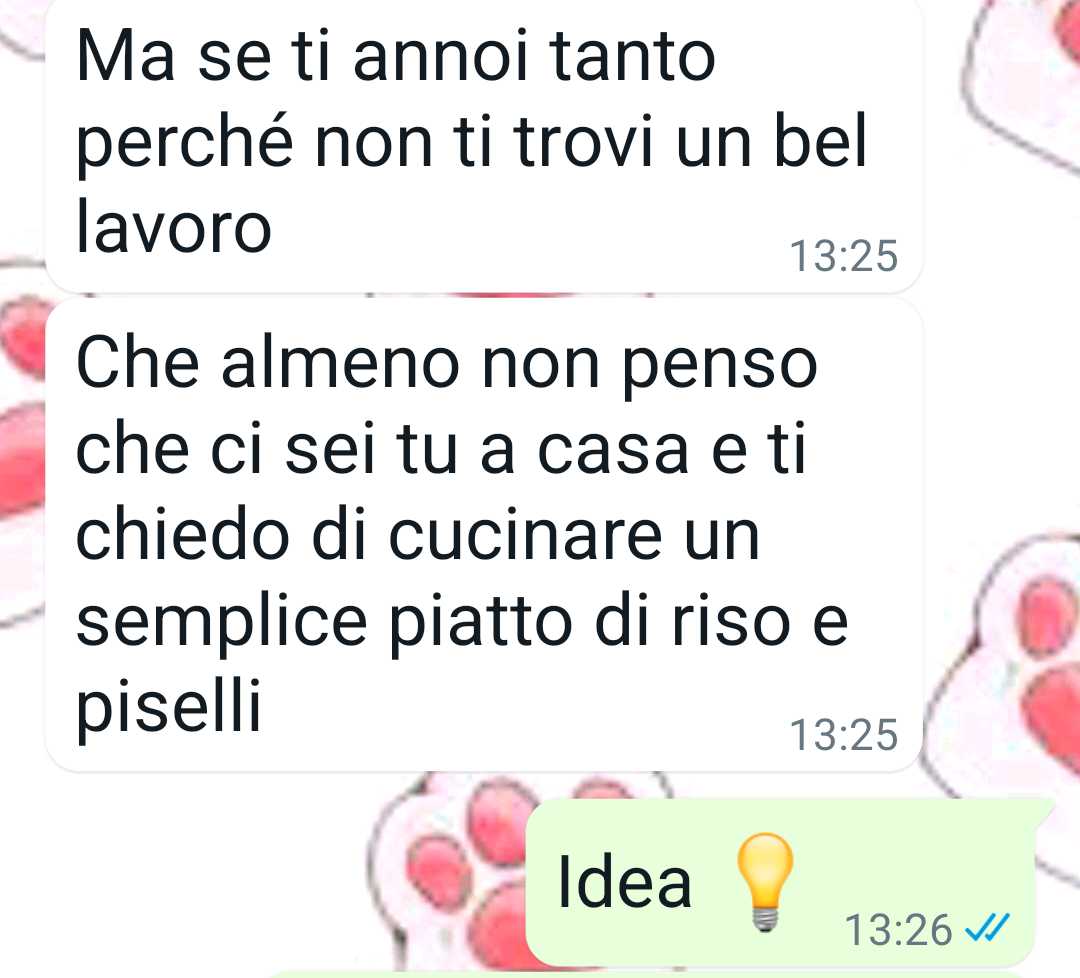The width and height of the screenshot is (1080, 978).
Task: Tap the word "riso" in second message
Action: tap(731, 621)
